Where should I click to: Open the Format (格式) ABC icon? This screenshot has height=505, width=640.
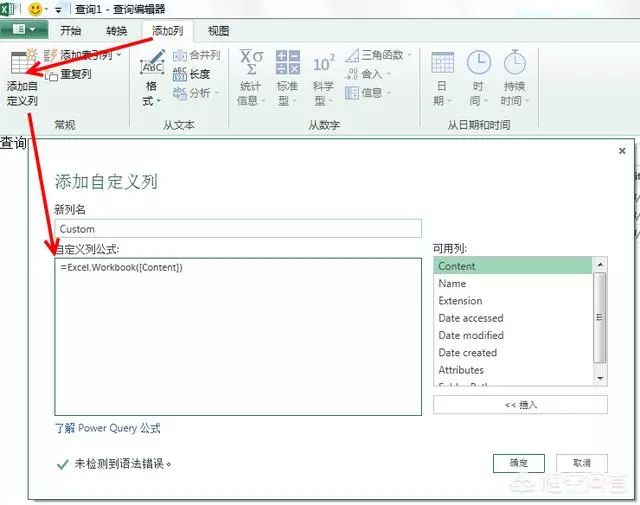[152, 62]
